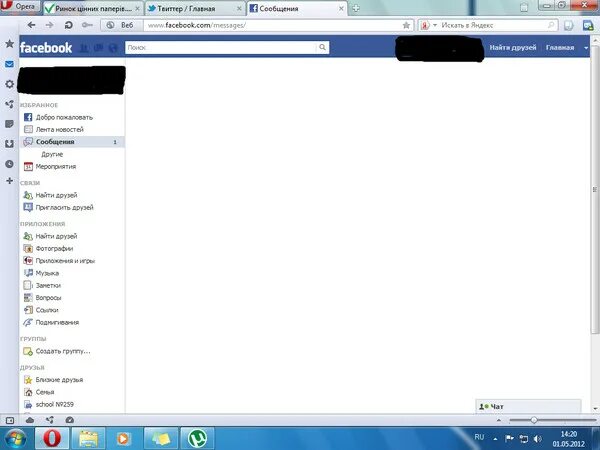Select the Сообщения browser tab
600x450 pixels.
[x=297, y=8]
